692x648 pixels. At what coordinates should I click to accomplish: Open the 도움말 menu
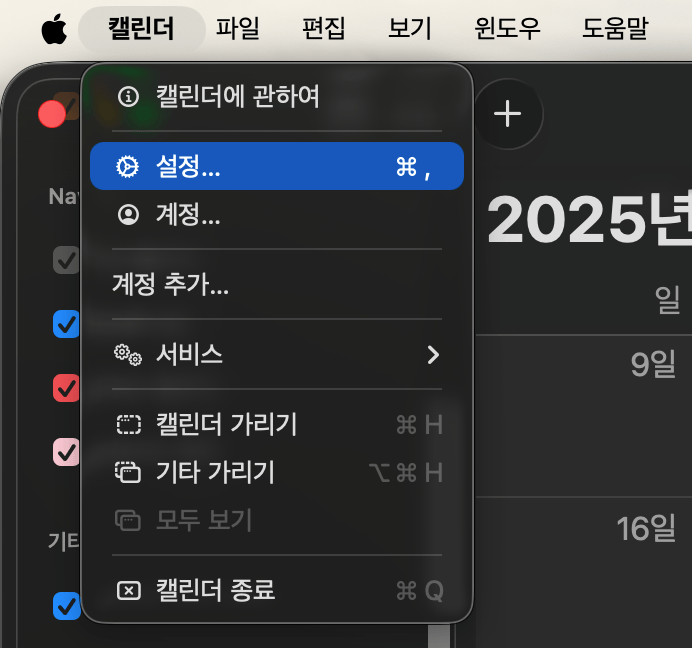point(614,29)
